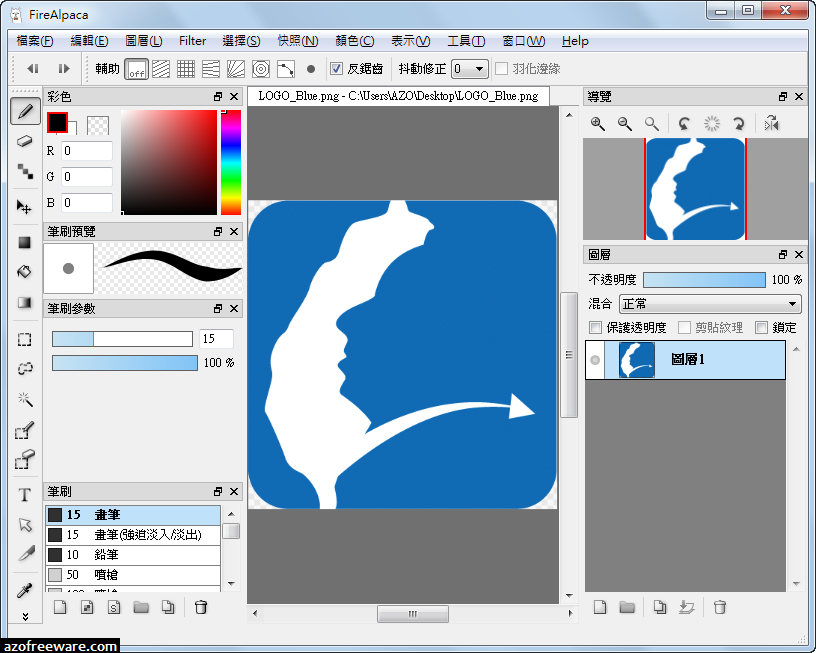The height and width of the screenshot is (653, 816).
Task: Float the 筆刷預覽 panel
Action: 218,232
